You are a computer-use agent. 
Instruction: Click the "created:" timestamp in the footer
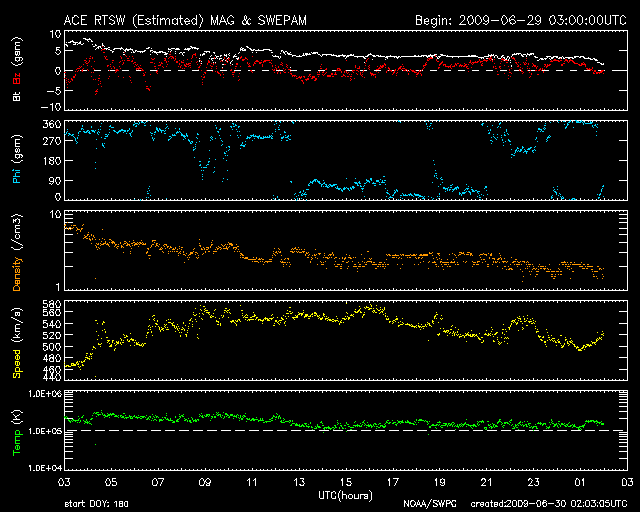point(549,504)
